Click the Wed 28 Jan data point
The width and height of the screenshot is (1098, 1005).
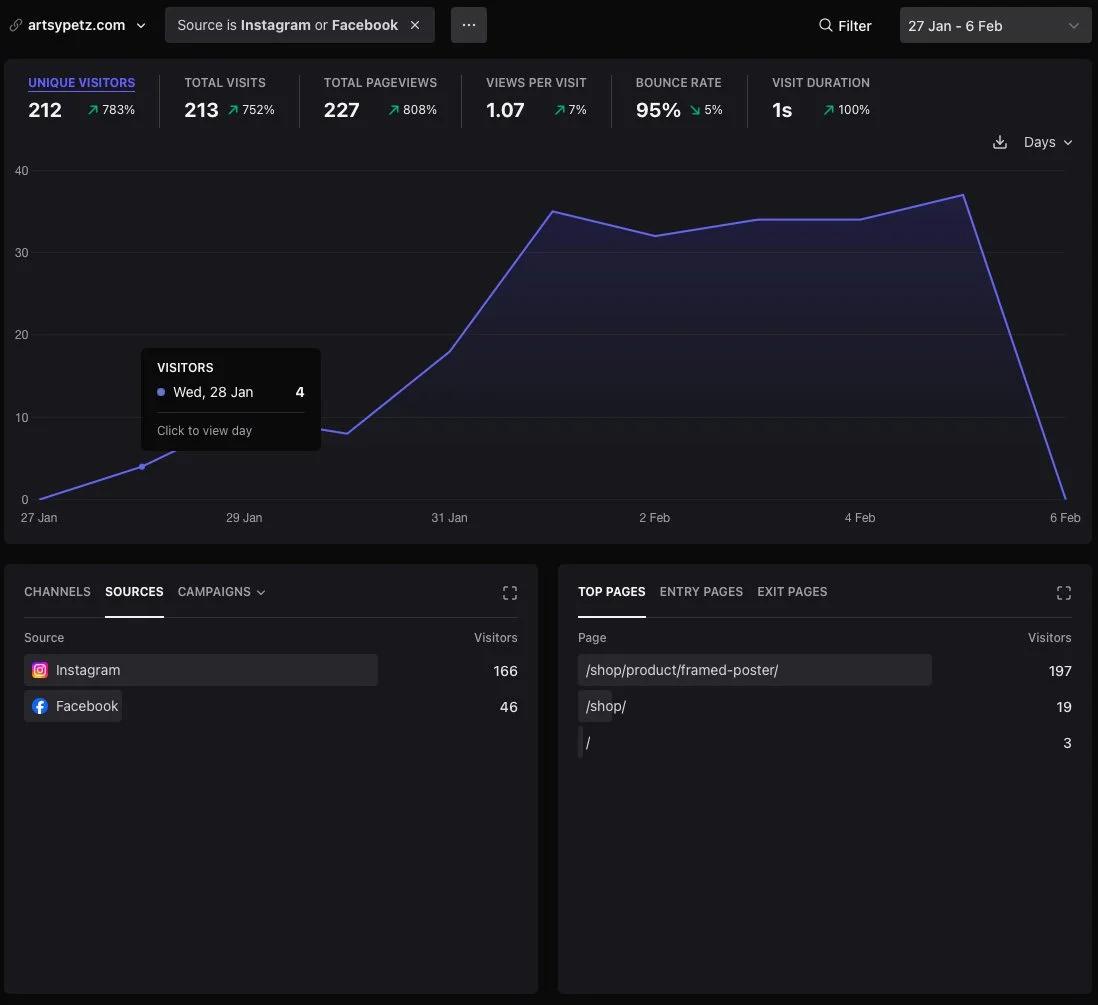pyautogui.click(x=142, y=467)
